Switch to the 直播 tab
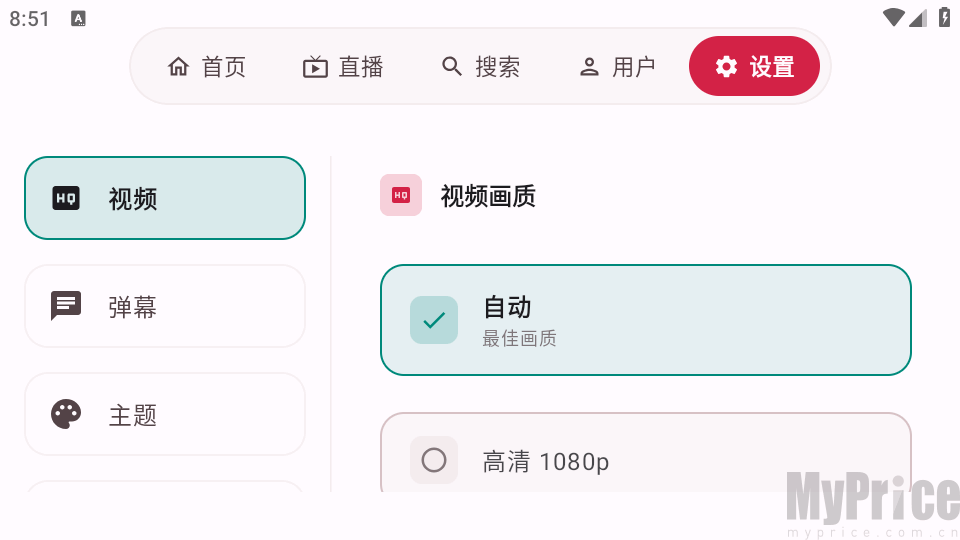Screen dimensions: 960x540 343,66
